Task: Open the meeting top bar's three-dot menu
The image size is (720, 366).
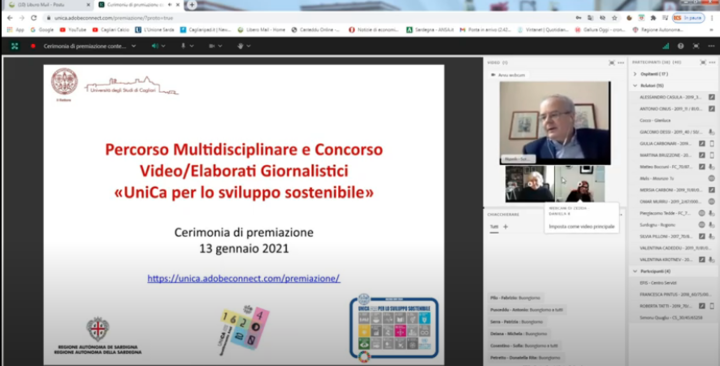Action: coord(711,46)
